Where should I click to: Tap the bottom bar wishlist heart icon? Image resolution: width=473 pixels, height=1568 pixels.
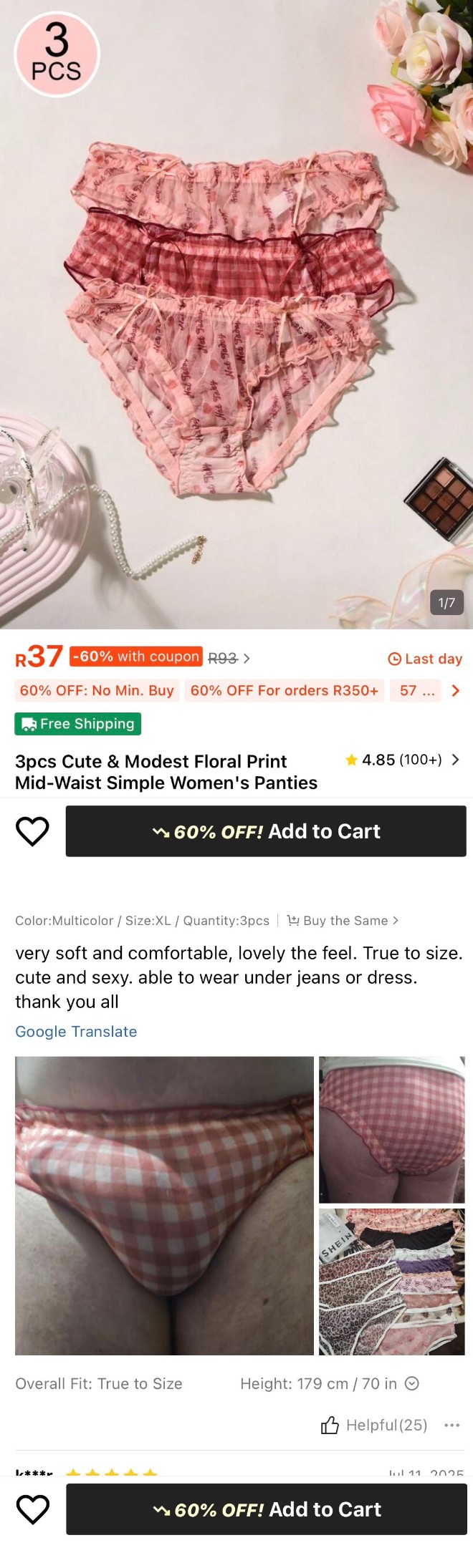pyautogui.click(x=32, y=1509)
